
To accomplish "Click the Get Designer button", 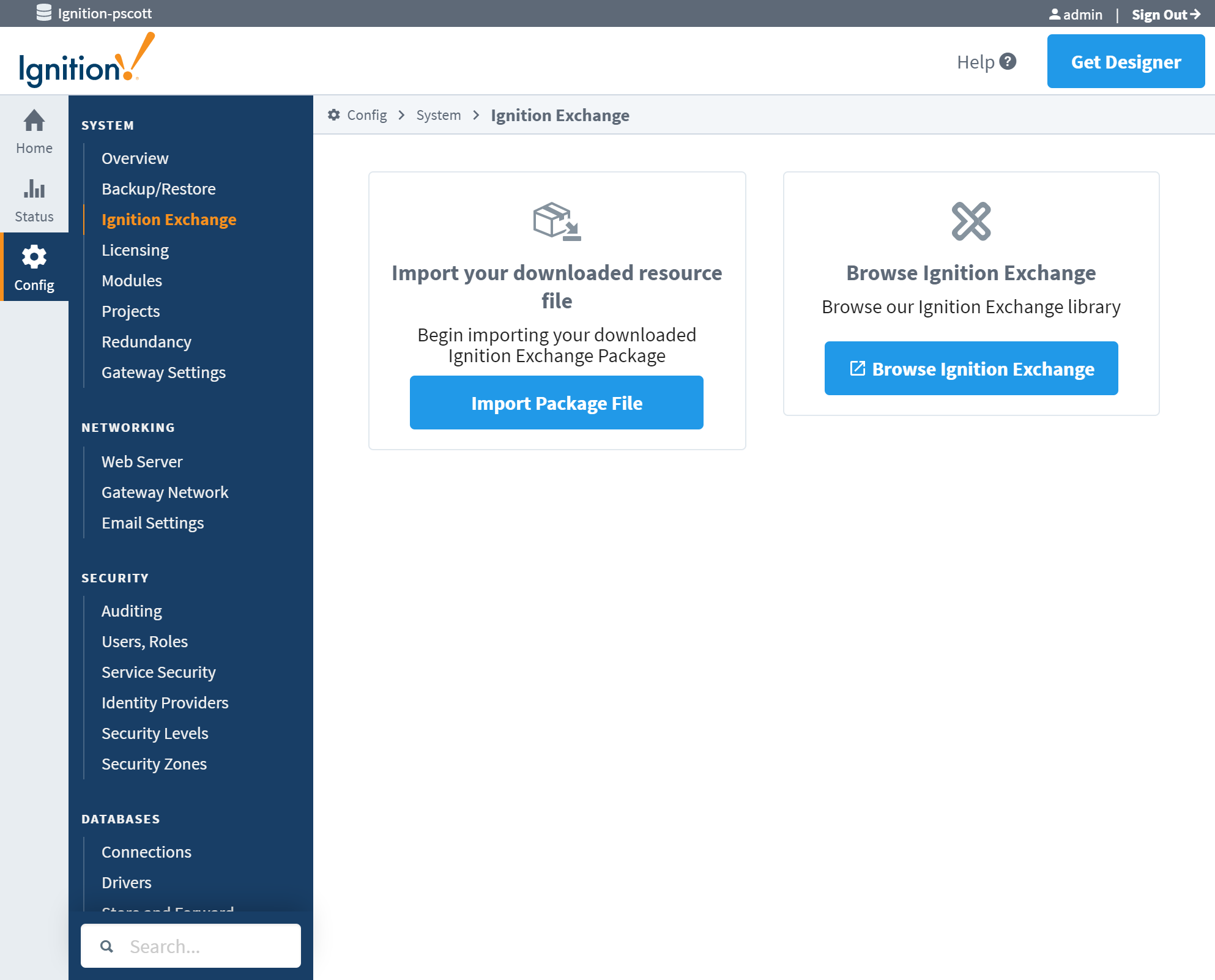I will pyautogui.click(x=1126, y=61).
